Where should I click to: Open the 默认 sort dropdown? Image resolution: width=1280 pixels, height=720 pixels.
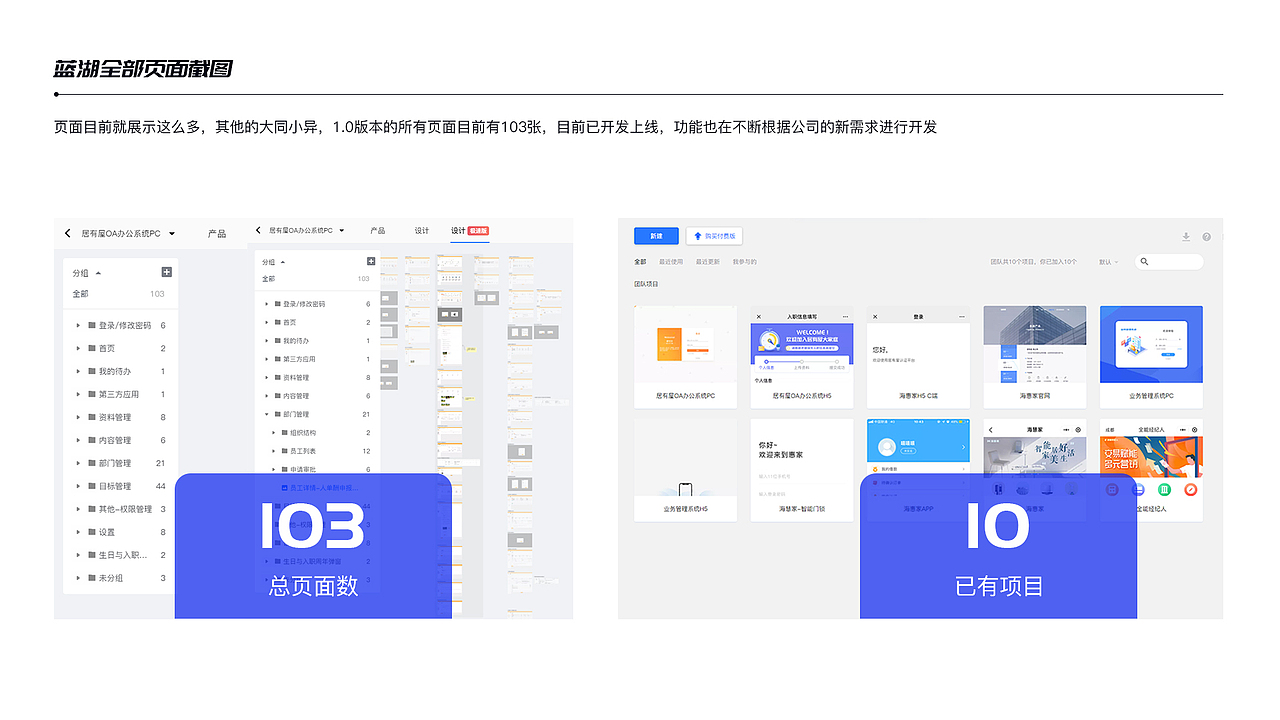(1110, 261)
